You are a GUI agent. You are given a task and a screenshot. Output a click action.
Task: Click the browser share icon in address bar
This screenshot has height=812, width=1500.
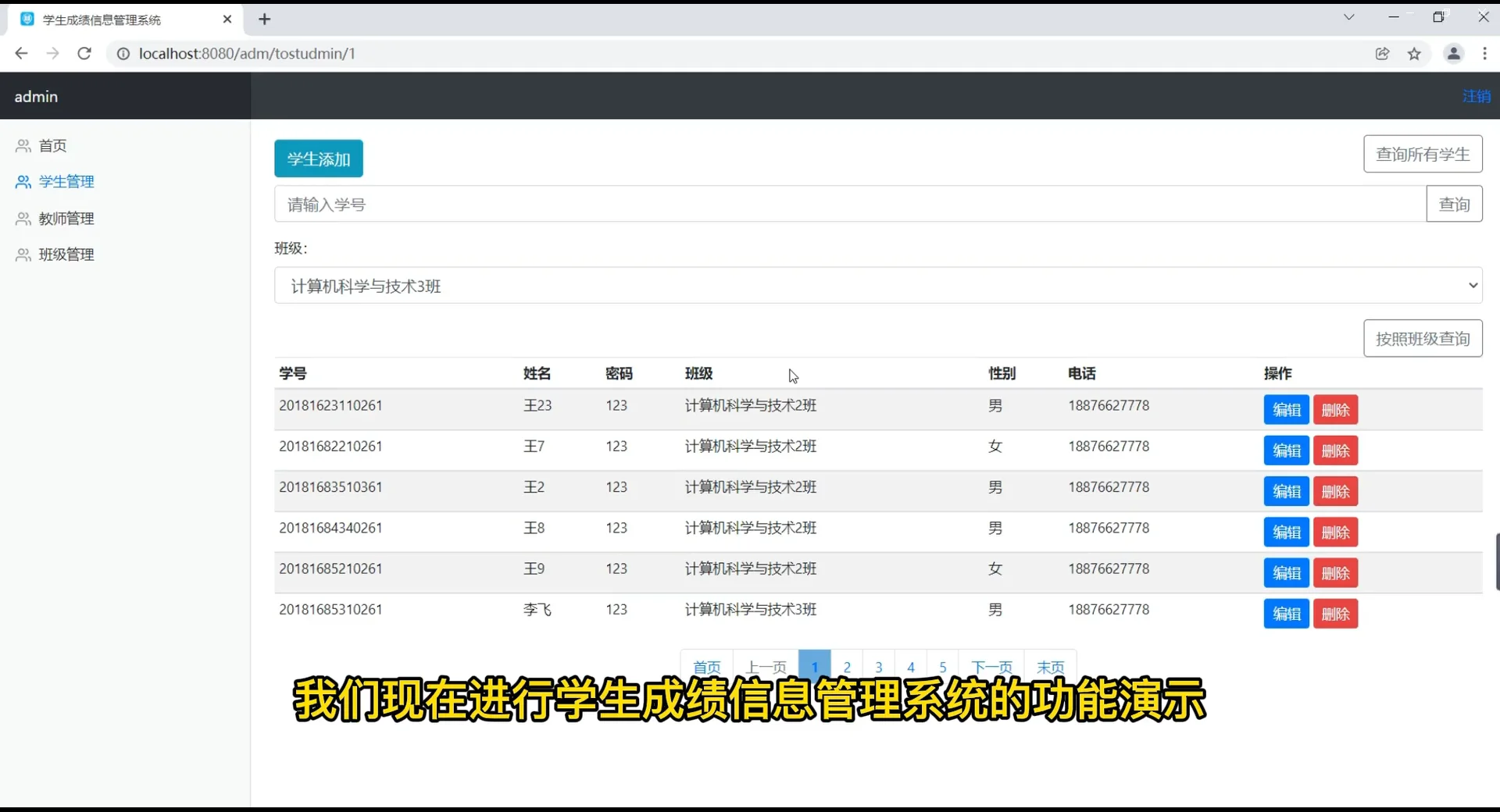pos(1383,53)
